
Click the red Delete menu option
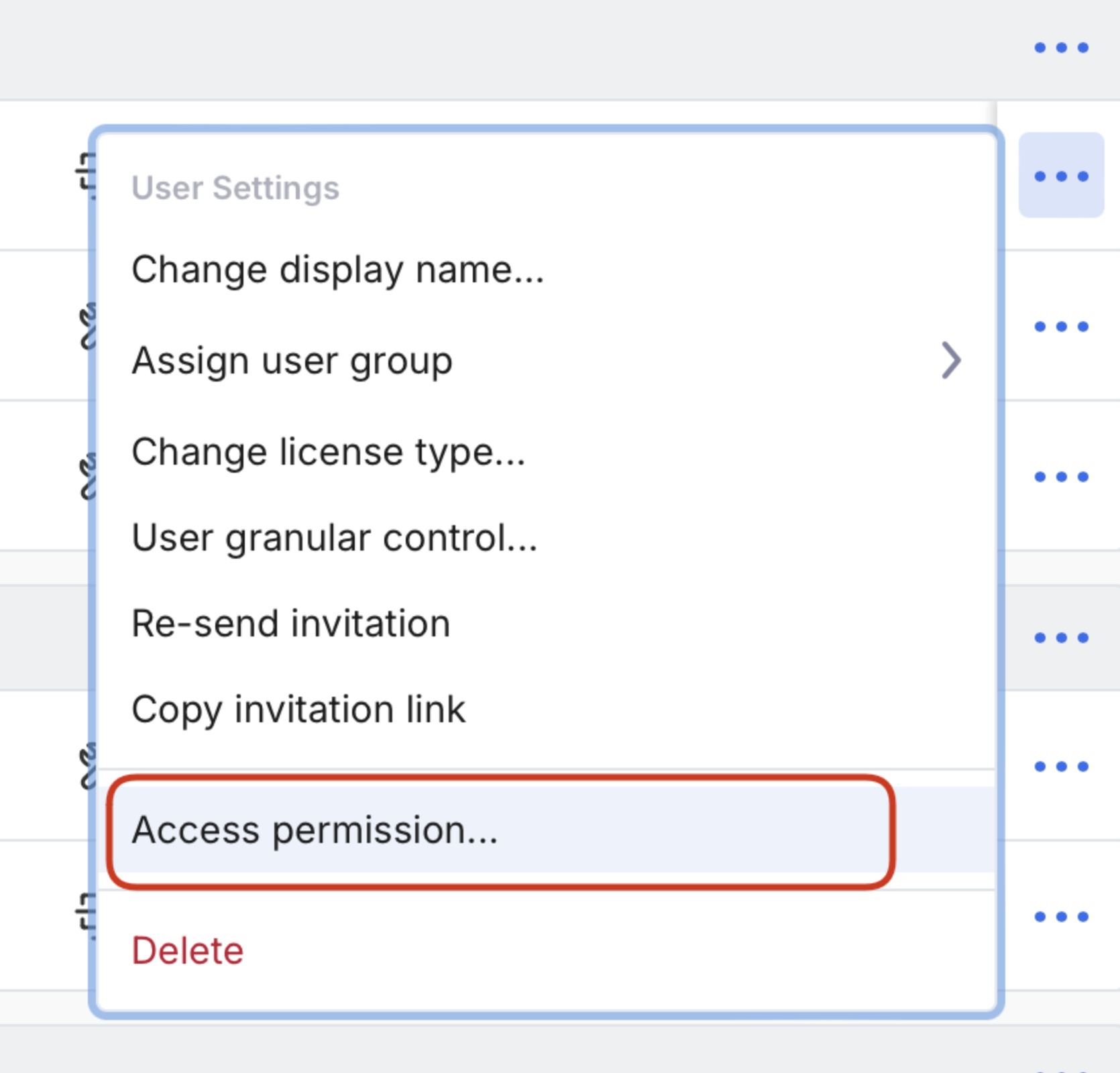point(546,951)
